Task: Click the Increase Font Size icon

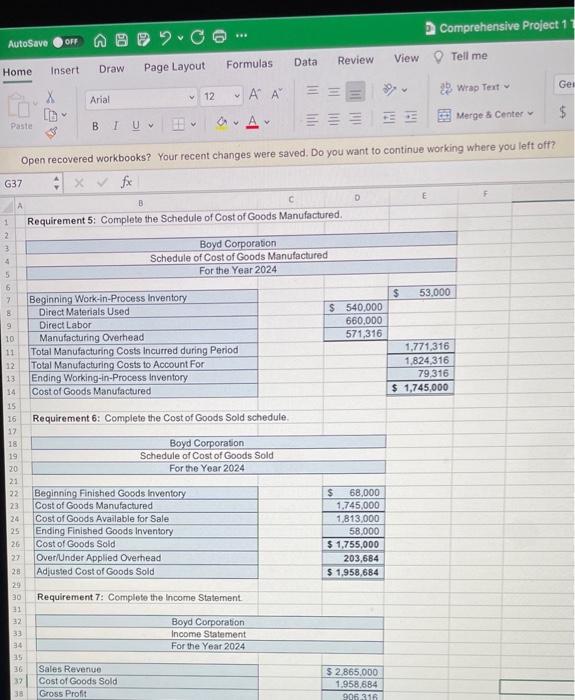Action: [x=254, y=94]
